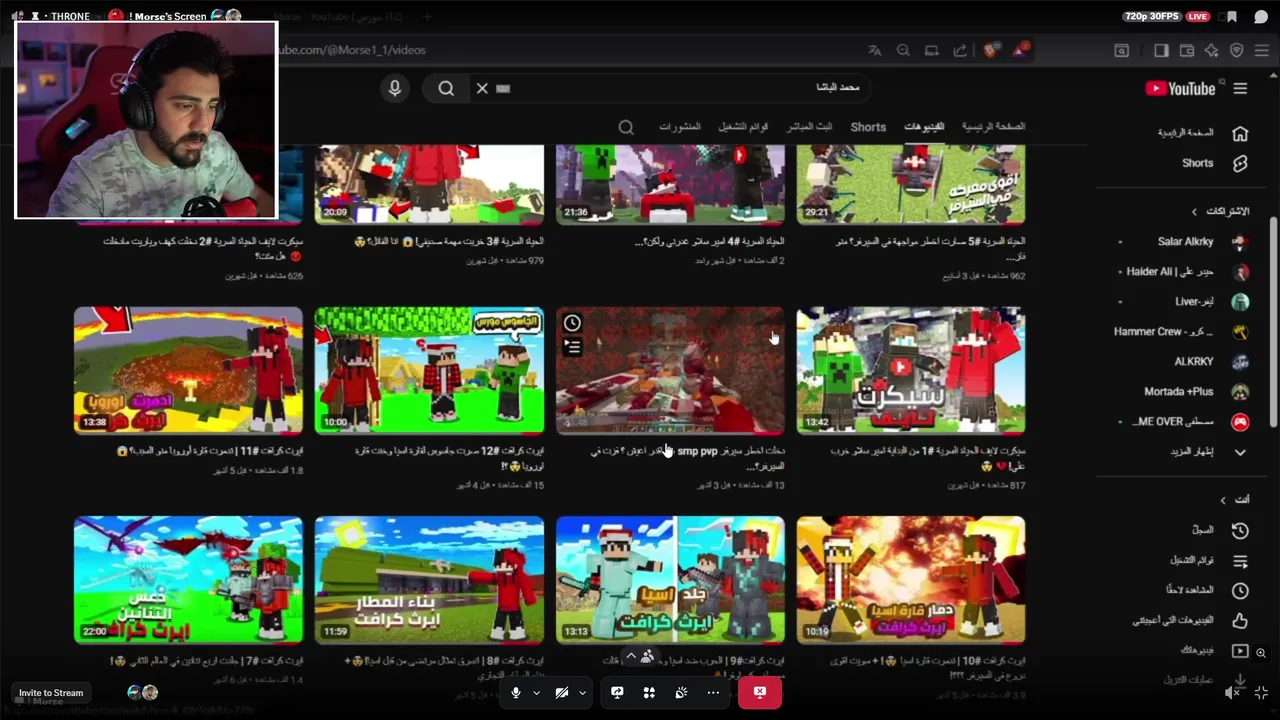Click the YouTube logo

pos(1180,88)
